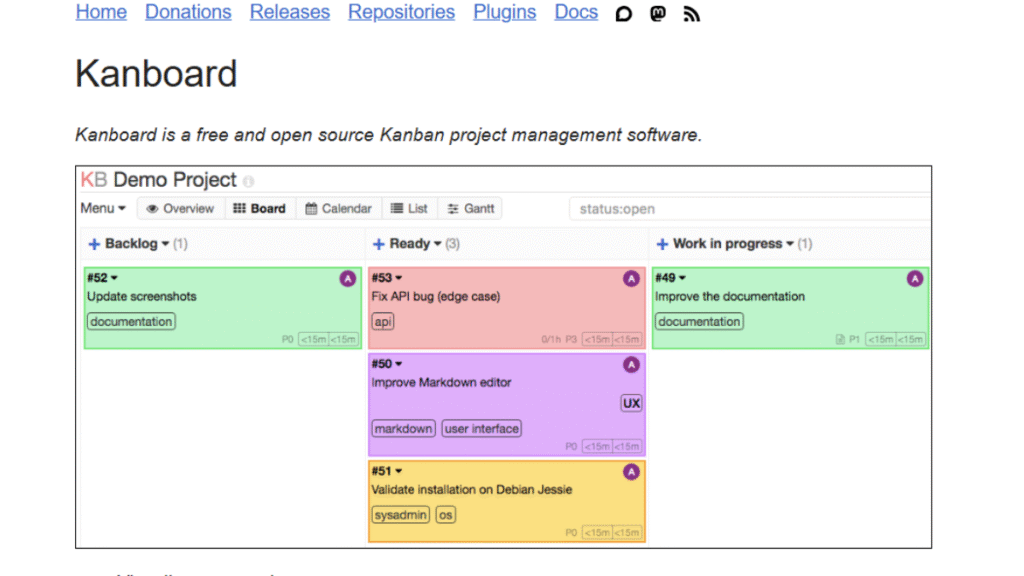Click the avatar badge on task #53
This screenshot has height=576, width=1024.
[x=631, y=278]
